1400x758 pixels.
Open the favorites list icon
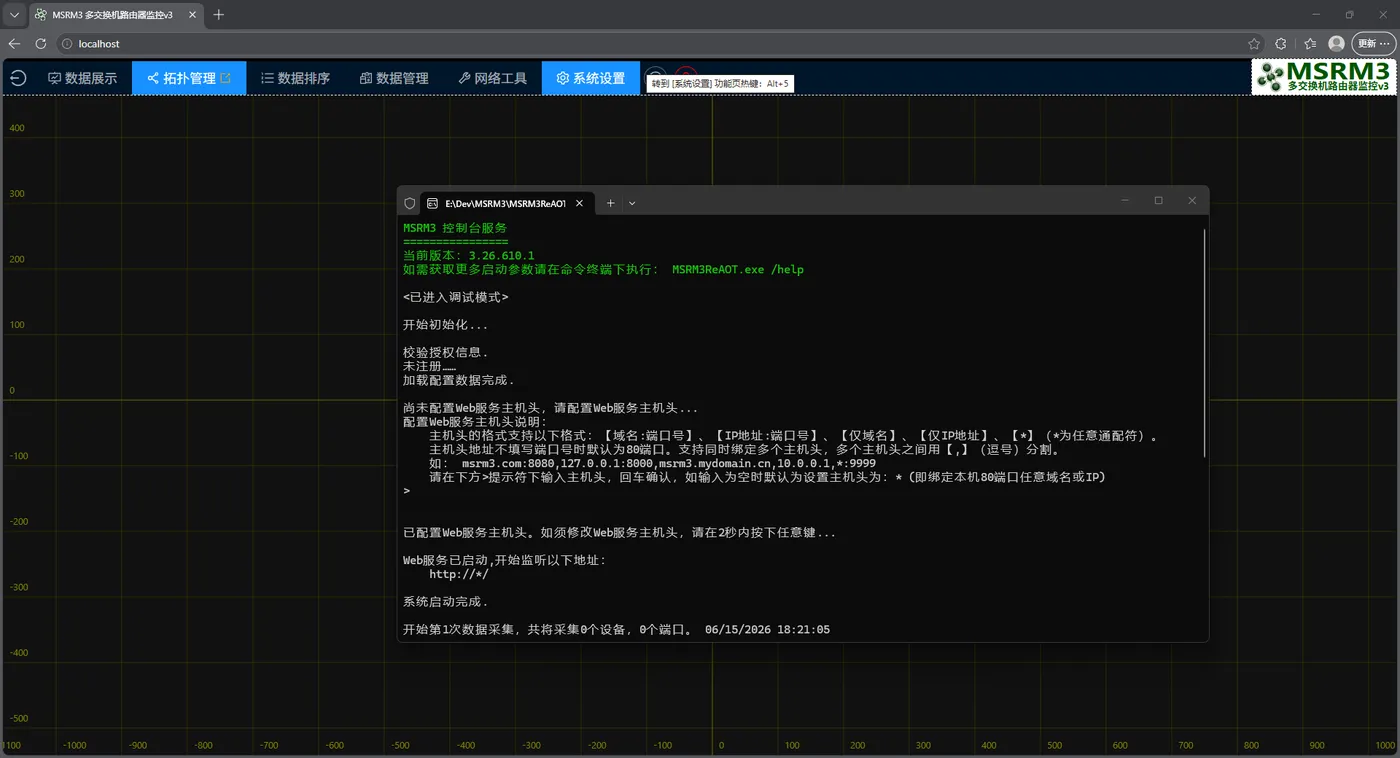click(x=1310, y=44)
